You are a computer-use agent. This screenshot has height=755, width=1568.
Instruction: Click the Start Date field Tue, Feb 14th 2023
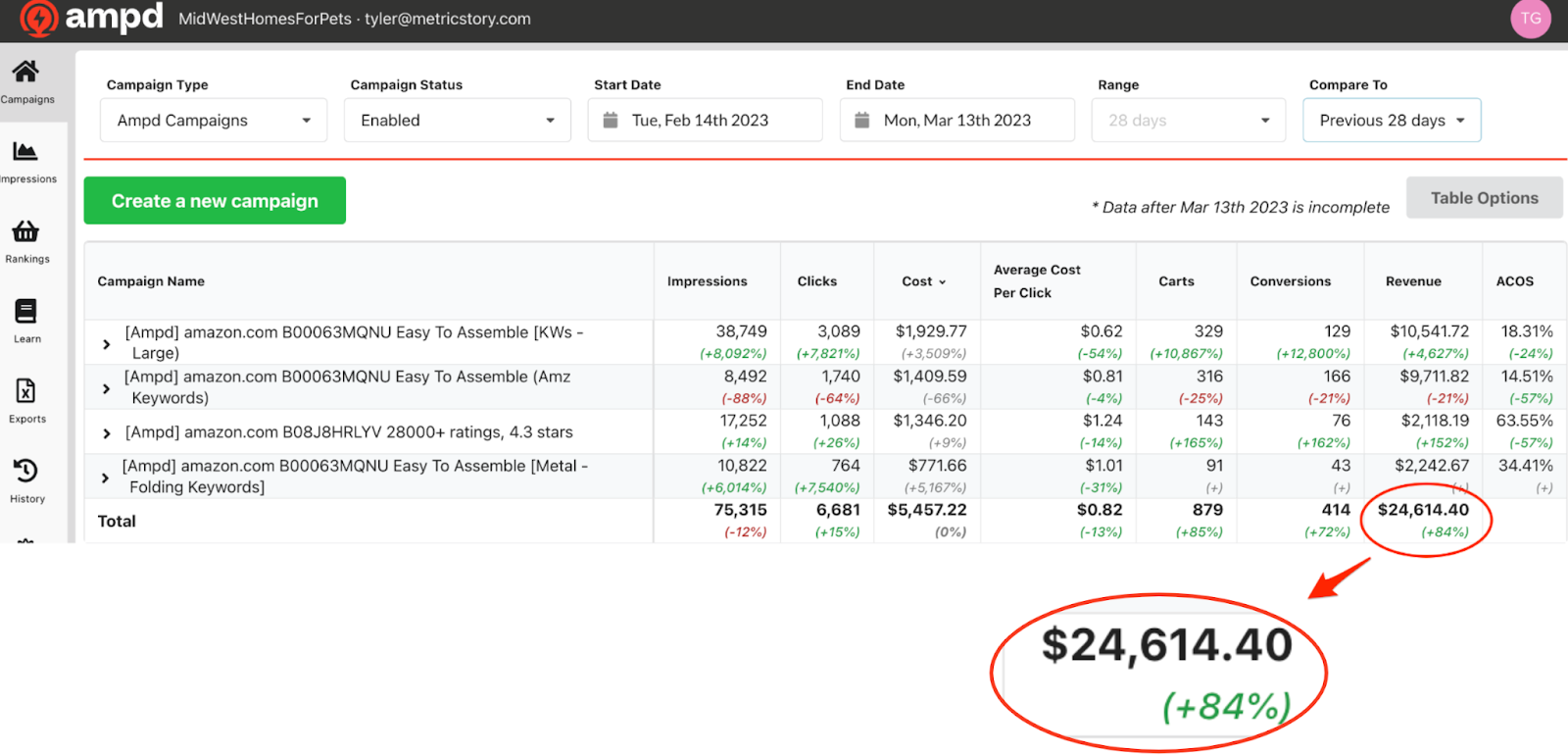706,121
